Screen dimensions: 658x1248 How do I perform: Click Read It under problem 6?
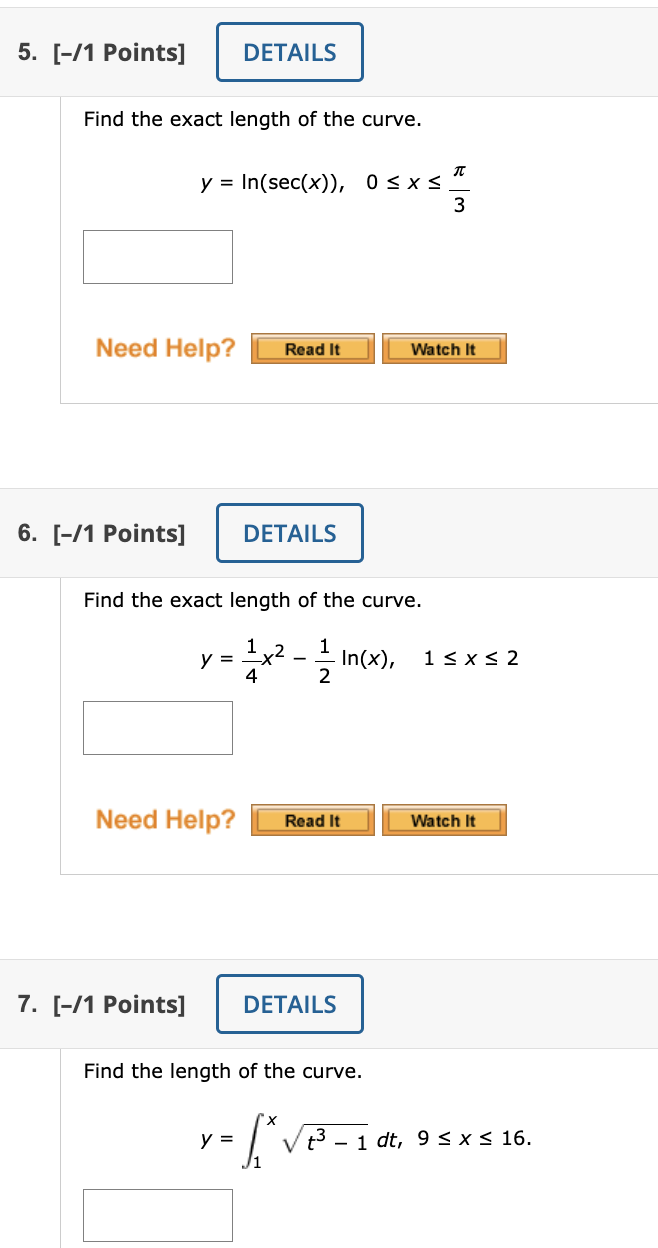(x=312, y=820)
